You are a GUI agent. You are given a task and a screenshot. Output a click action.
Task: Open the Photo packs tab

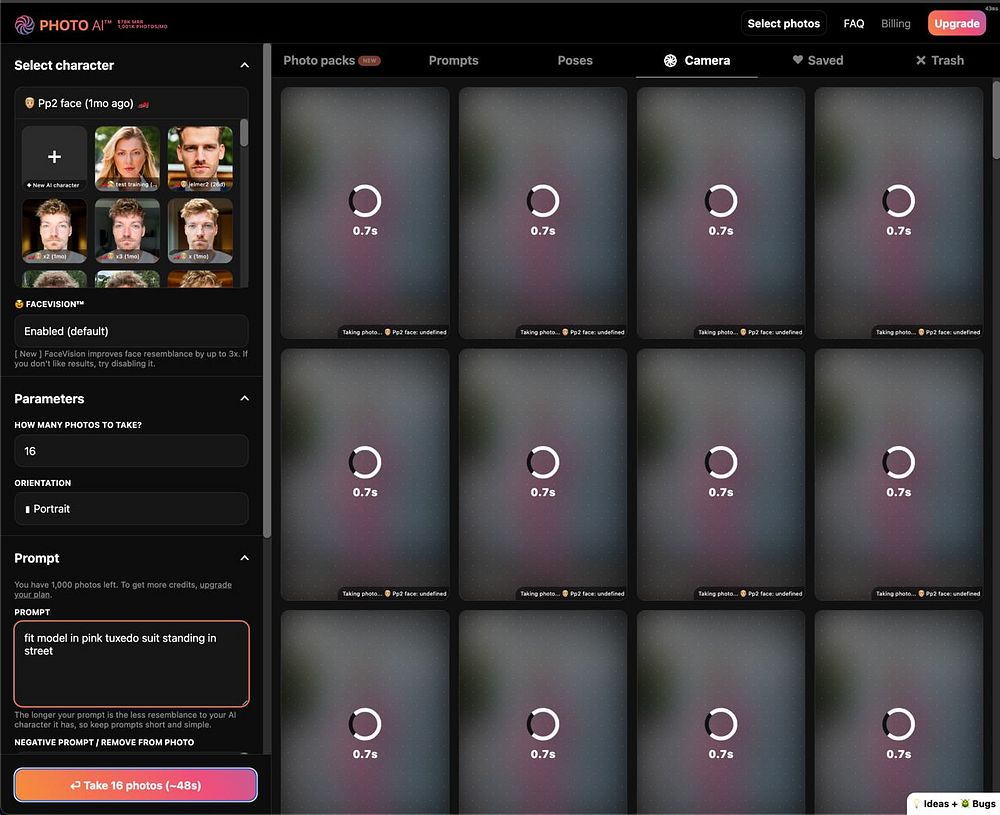[x=331, y=61]
